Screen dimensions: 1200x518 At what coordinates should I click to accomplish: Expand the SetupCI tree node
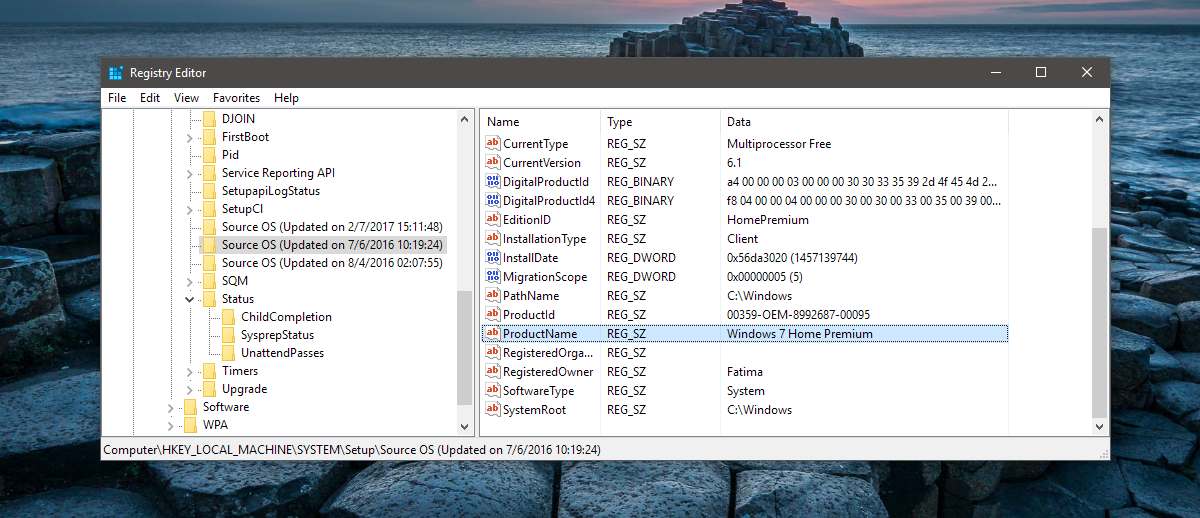point(190,209)
